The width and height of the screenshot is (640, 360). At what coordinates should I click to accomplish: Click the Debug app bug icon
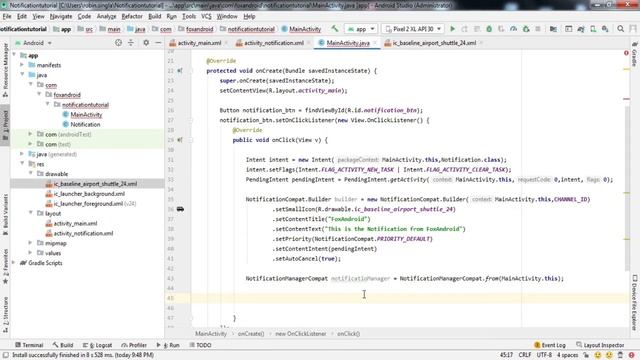coord(489,29)
